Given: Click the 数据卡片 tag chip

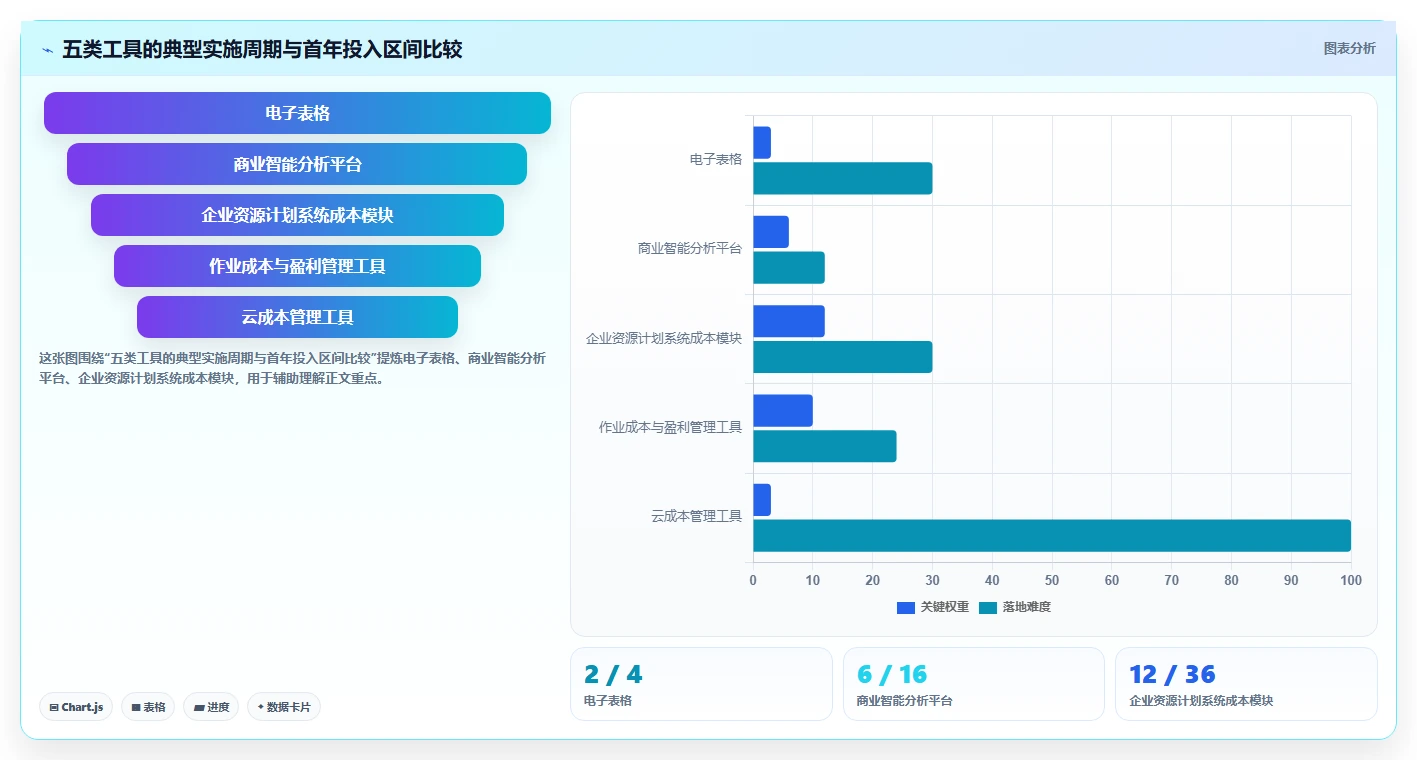Looking at the screenshot, I should coord(284,707).
